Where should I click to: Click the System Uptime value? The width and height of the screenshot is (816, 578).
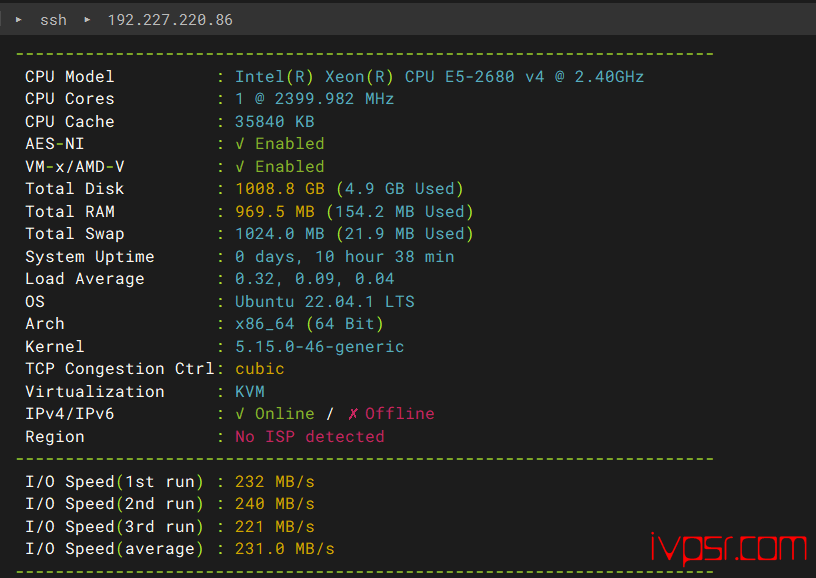pyautogui.click(x=345, y=257)
